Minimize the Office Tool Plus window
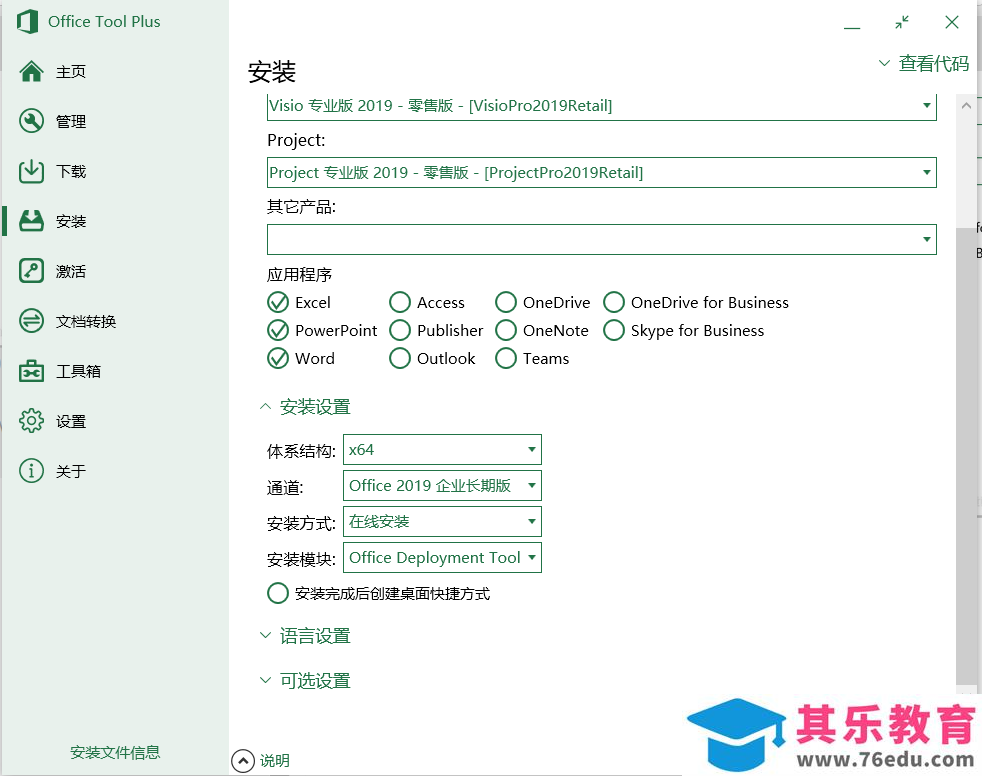 [x=852, y=28]
